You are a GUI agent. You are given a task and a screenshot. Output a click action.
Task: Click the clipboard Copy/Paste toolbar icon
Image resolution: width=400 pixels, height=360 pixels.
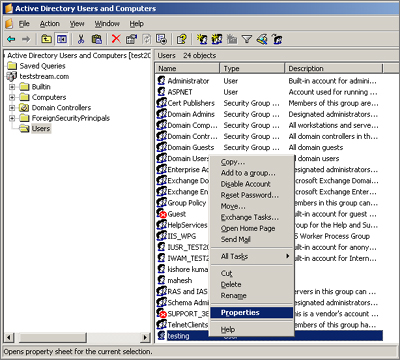click(x=97, y=39)
